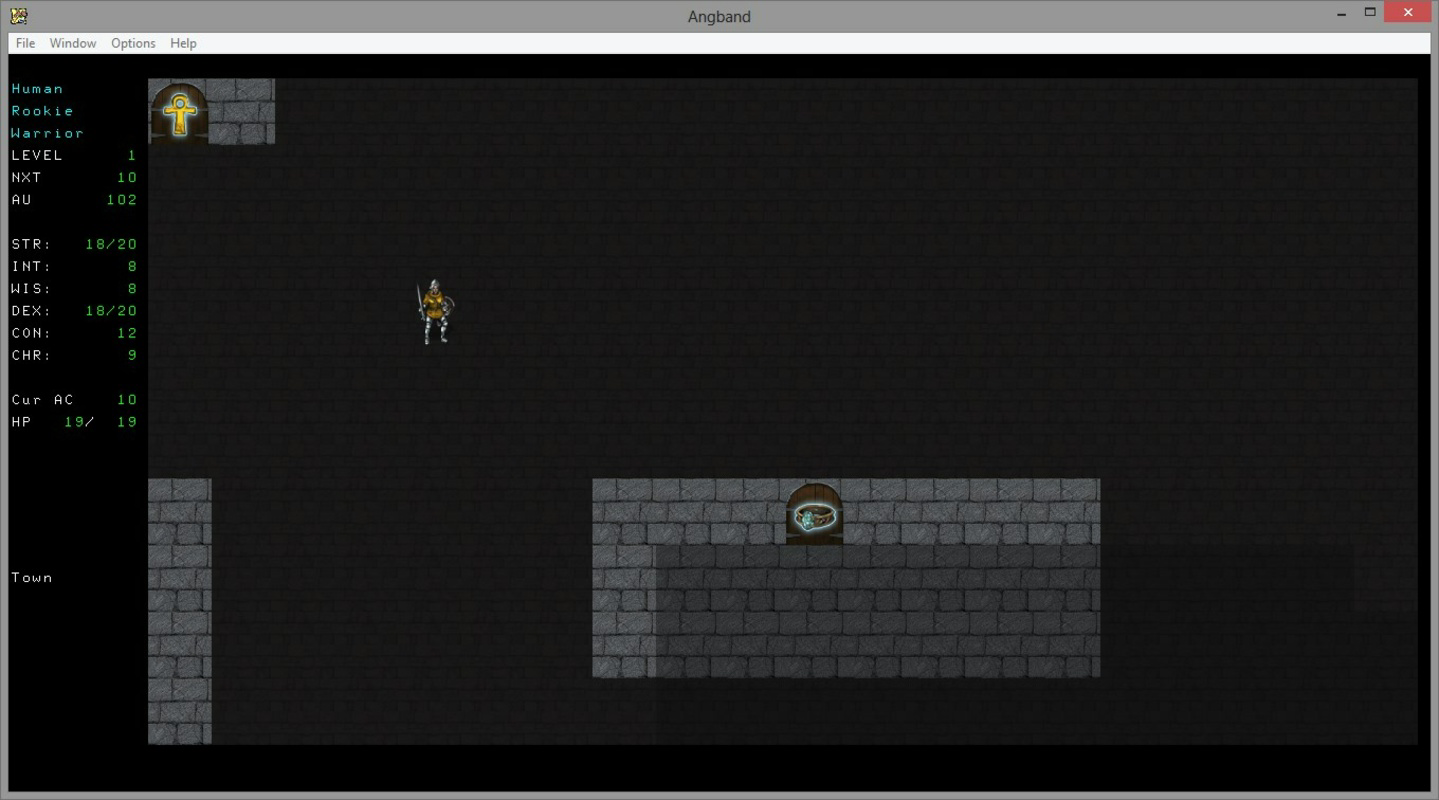Click the NXT 10 experience row

(74, 177)
